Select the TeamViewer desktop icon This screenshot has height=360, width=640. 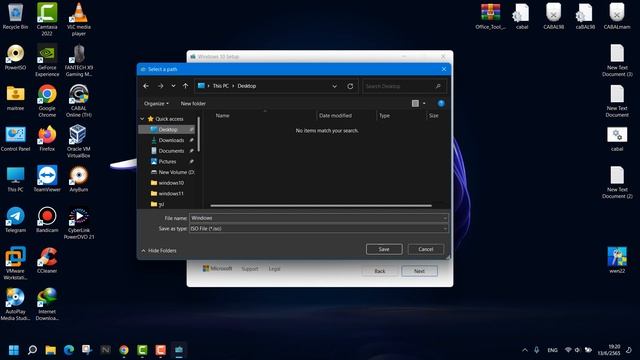(47, 179)
